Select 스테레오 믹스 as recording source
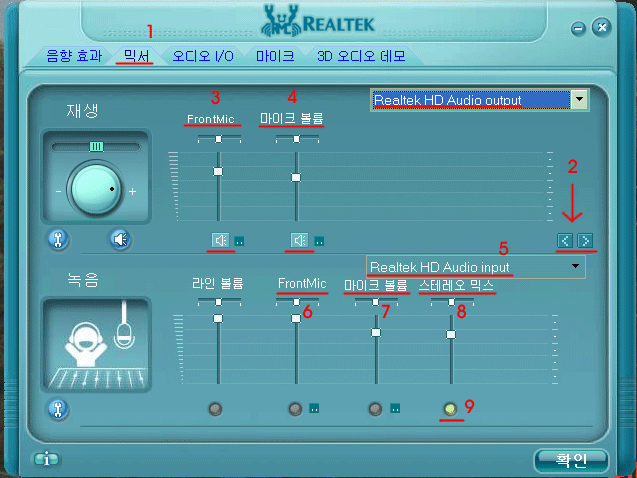 [450, 409]
